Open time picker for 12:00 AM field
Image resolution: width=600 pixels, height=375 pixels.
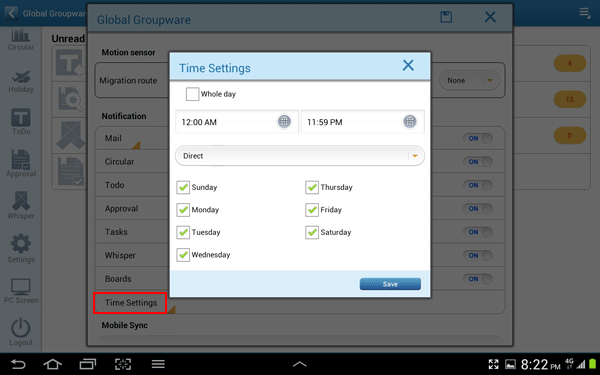click(x=284, y=122)
